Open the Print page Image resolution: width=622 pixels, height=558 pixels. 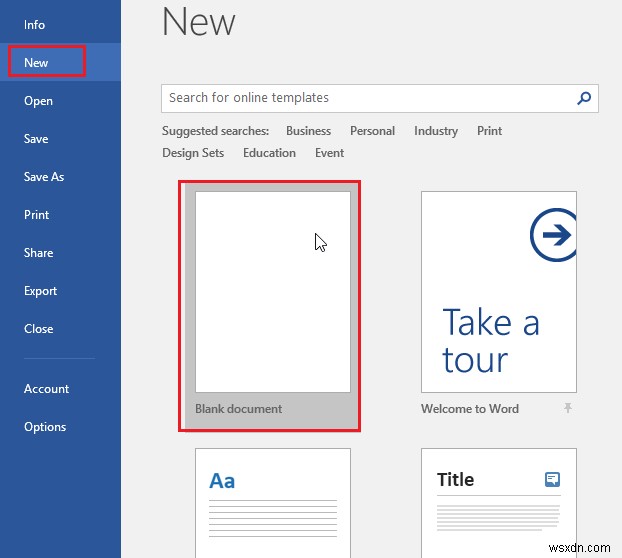(36, 215)
